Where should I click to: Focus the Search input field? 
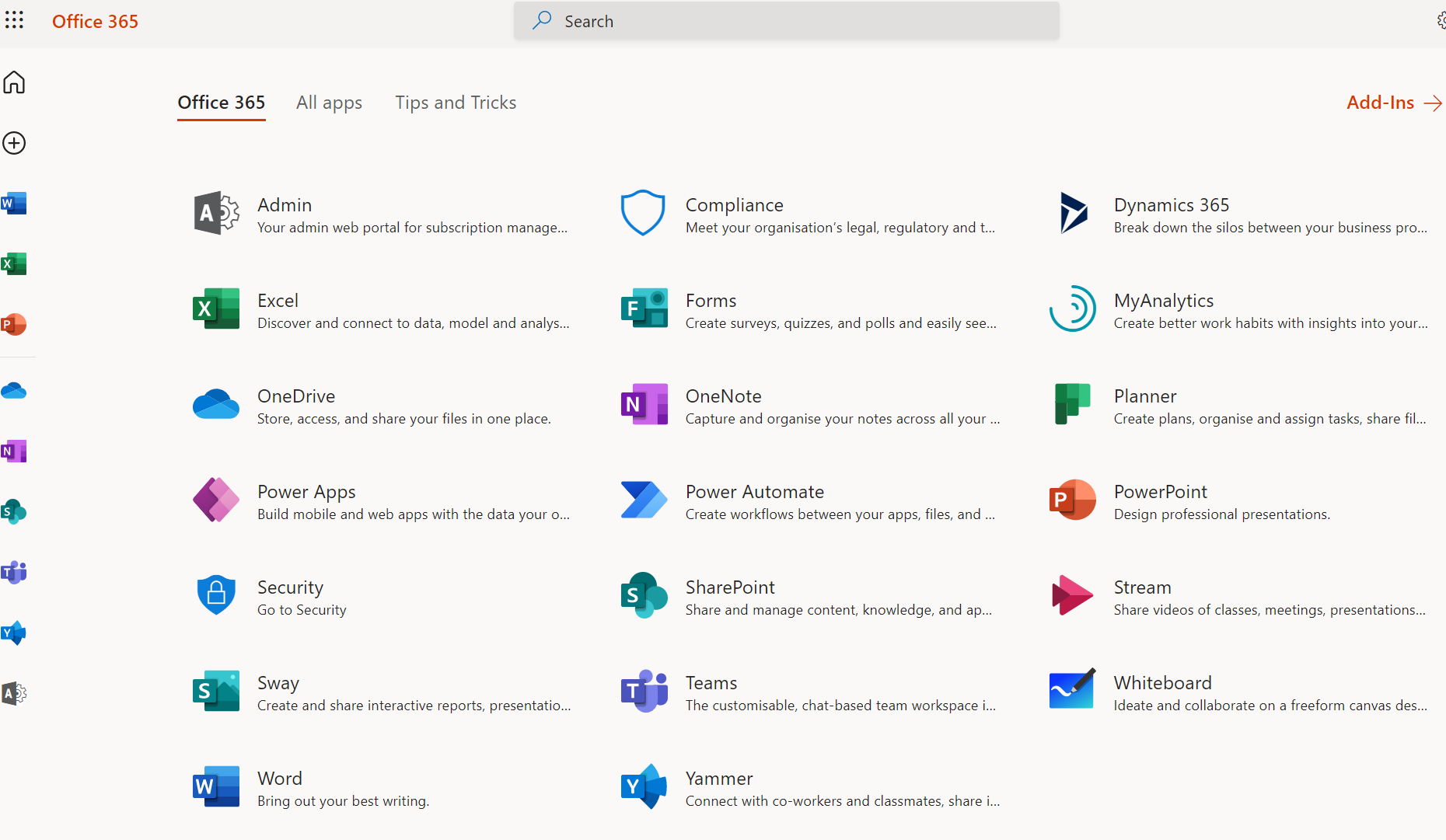786,21
